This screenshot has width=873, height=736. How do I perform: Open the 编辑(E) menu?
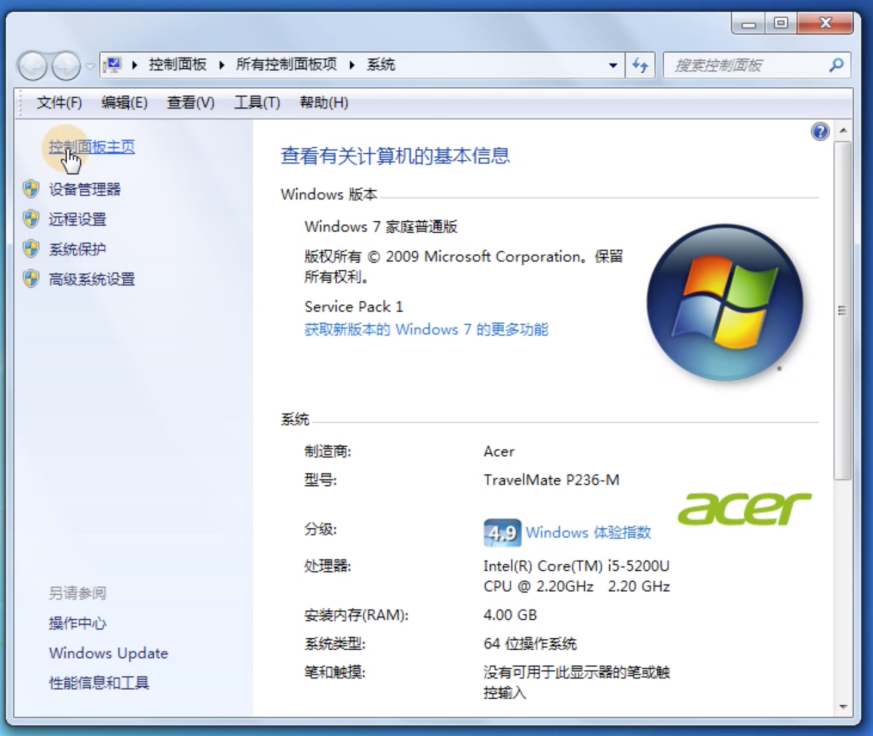tap(125, 102)
